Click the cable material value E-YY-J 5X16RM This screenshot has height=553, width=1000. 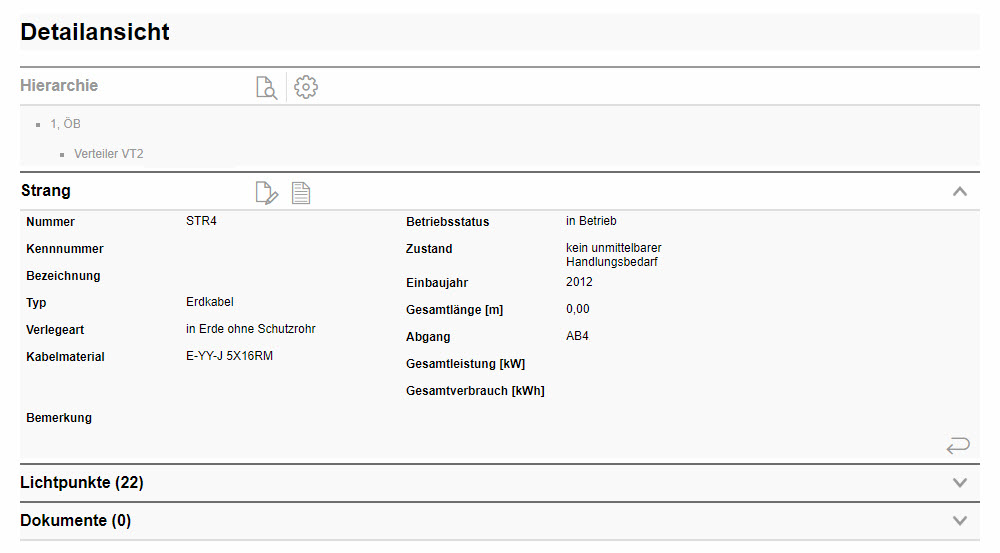pos(229,356)
